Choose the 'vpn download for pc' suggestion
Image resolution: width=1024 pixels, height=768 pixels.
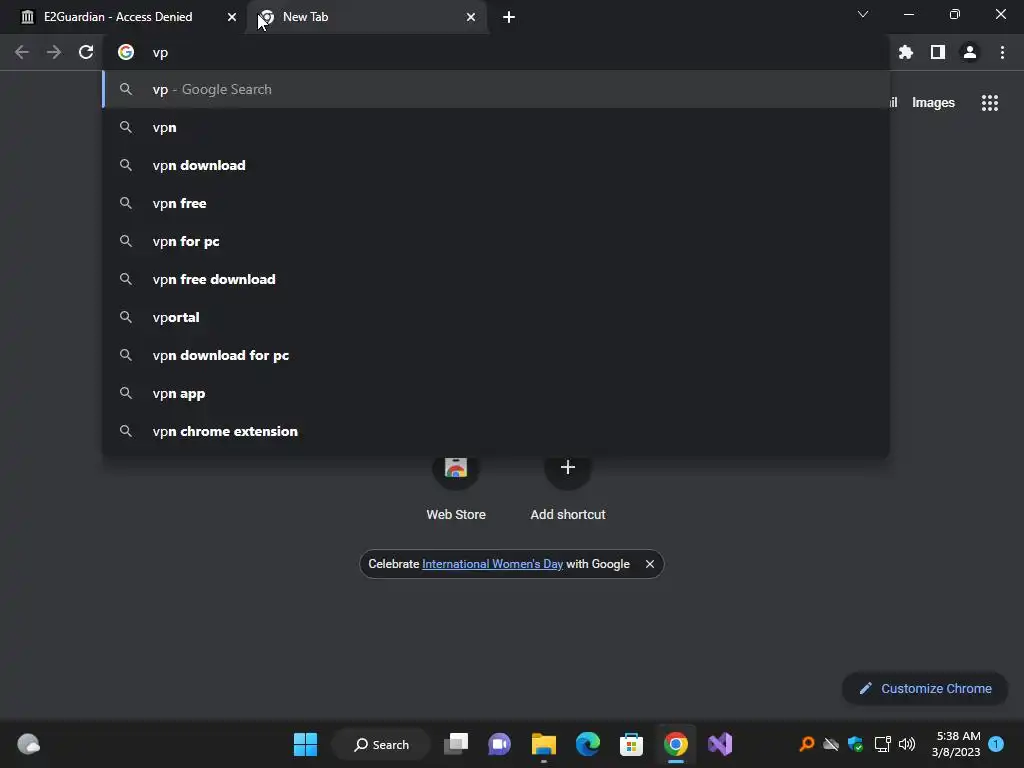point(496,355)
